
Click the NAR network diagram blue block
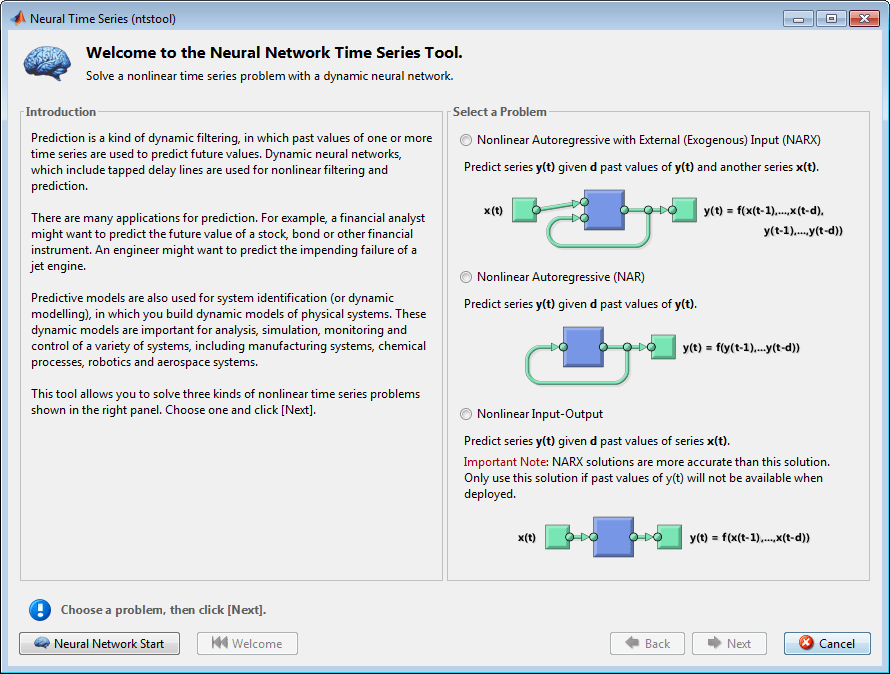coord(583,347)
